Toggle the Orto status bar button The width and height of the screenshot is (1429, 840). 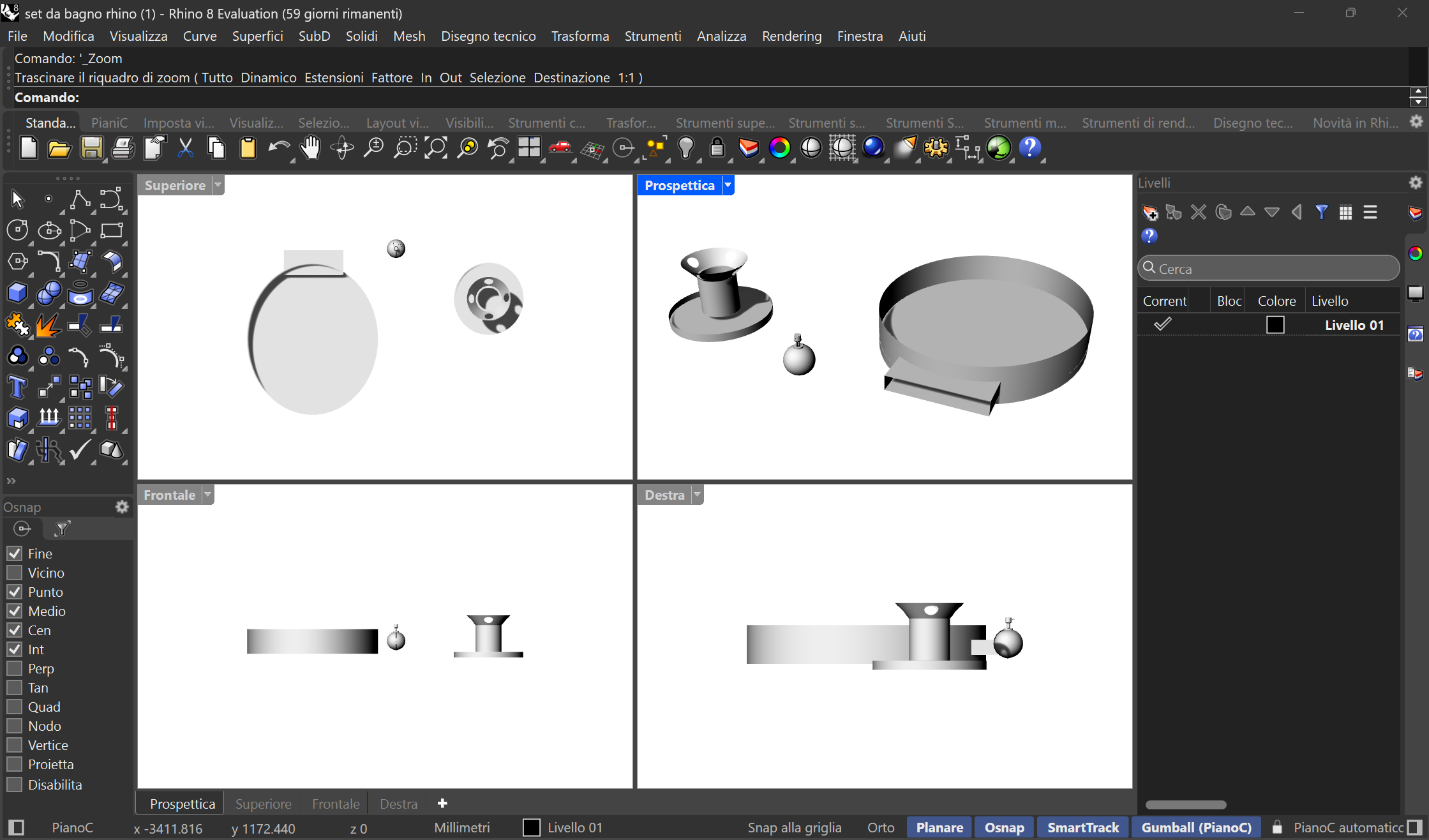click(881, 828)
